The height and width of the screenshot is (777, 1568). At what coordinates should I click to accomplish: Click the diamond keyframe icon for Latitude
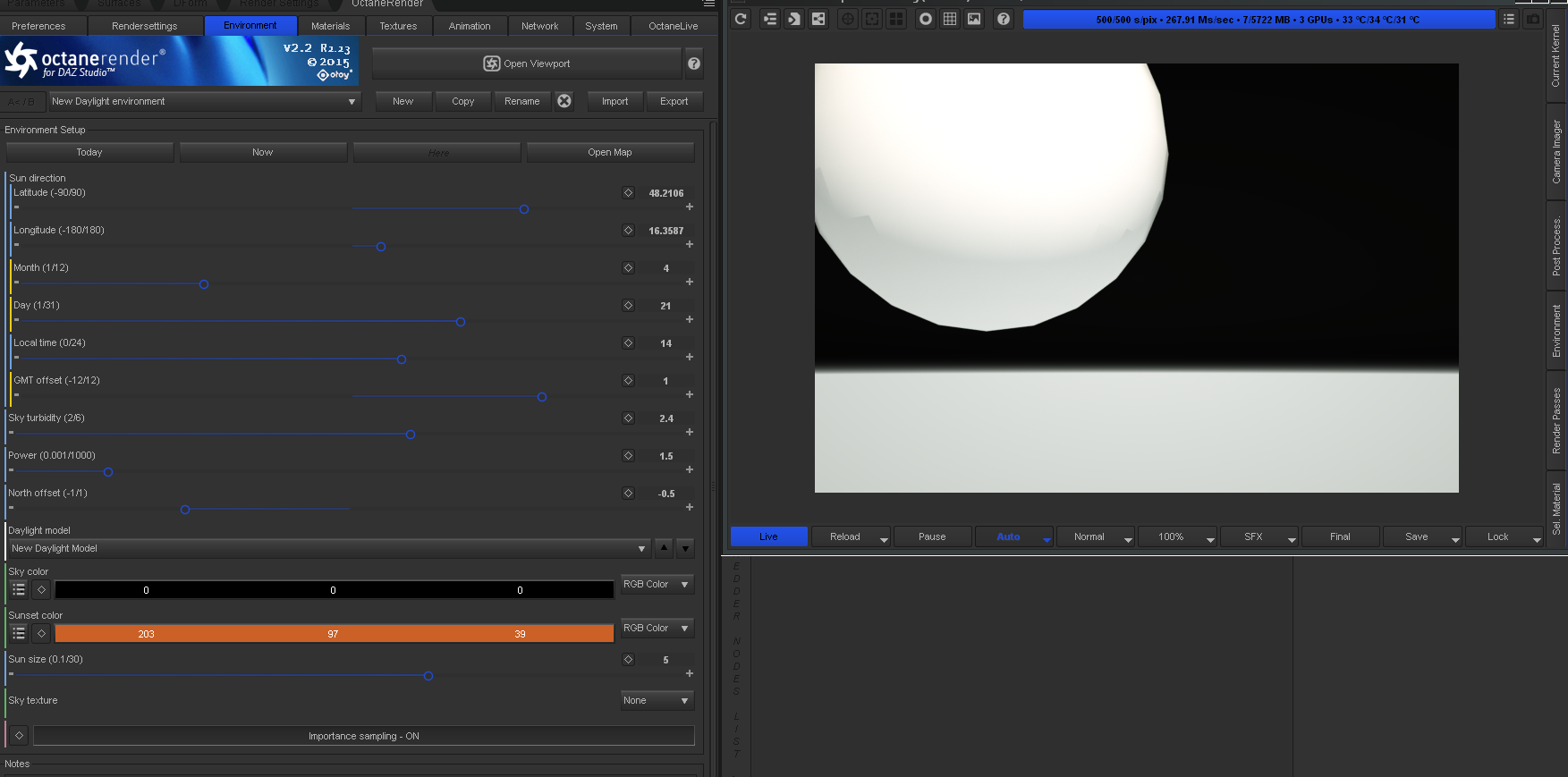pos(628,193)
